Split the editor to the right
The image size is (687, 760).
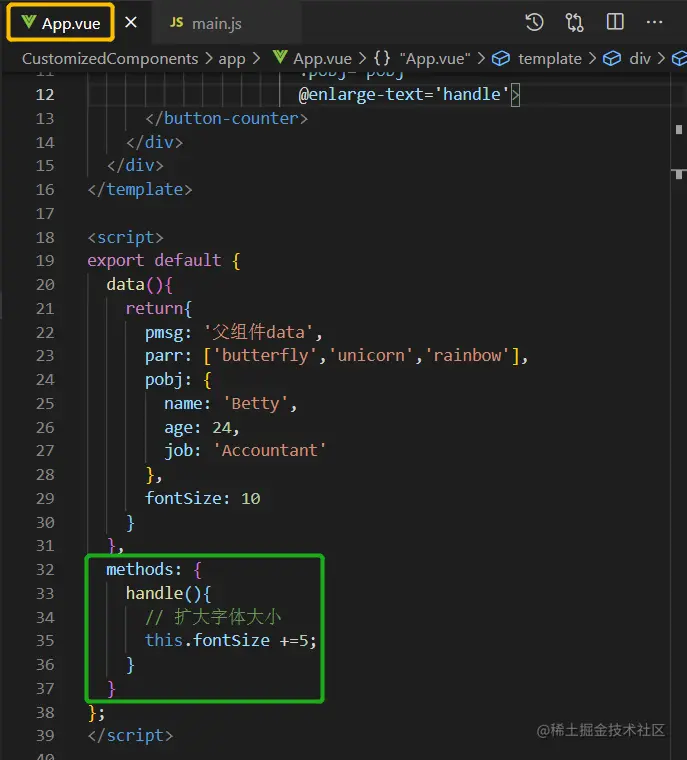point(615,22)
